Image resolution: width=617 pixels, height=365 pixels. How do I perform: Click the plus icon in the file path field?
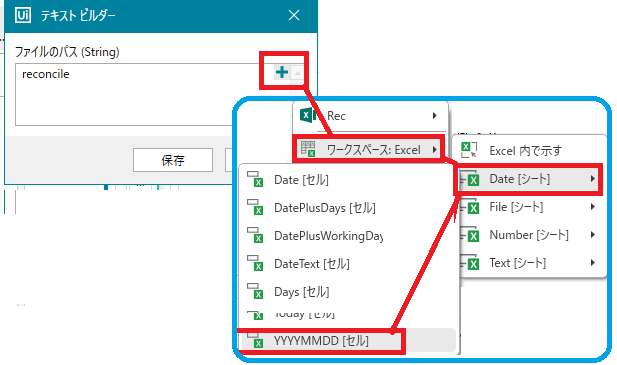(x=282, y=72)
